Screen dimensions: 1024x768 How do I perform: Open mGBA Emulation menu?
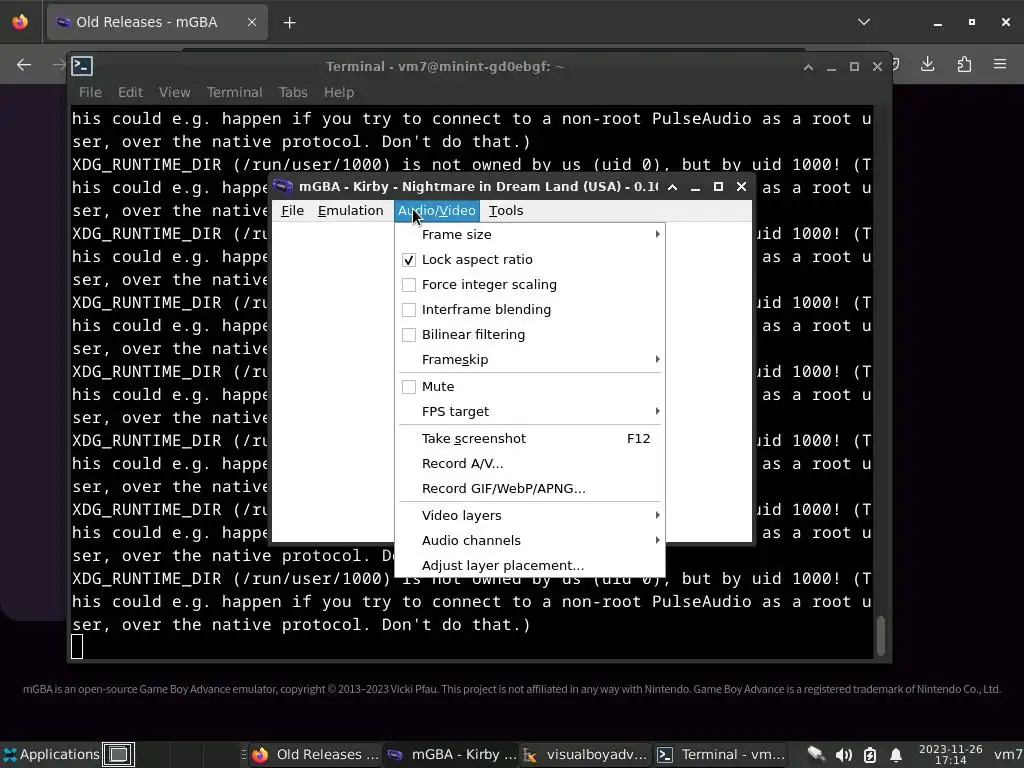tap(350, 210)
